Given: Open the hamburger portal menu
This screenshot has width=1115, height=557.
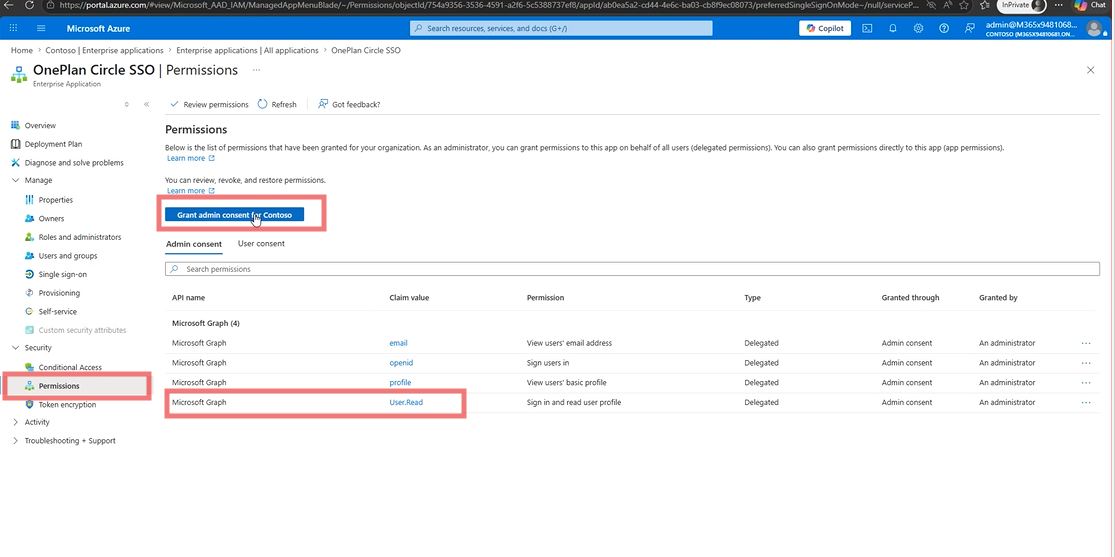Looking at the screenshot, I should [41, 28].
